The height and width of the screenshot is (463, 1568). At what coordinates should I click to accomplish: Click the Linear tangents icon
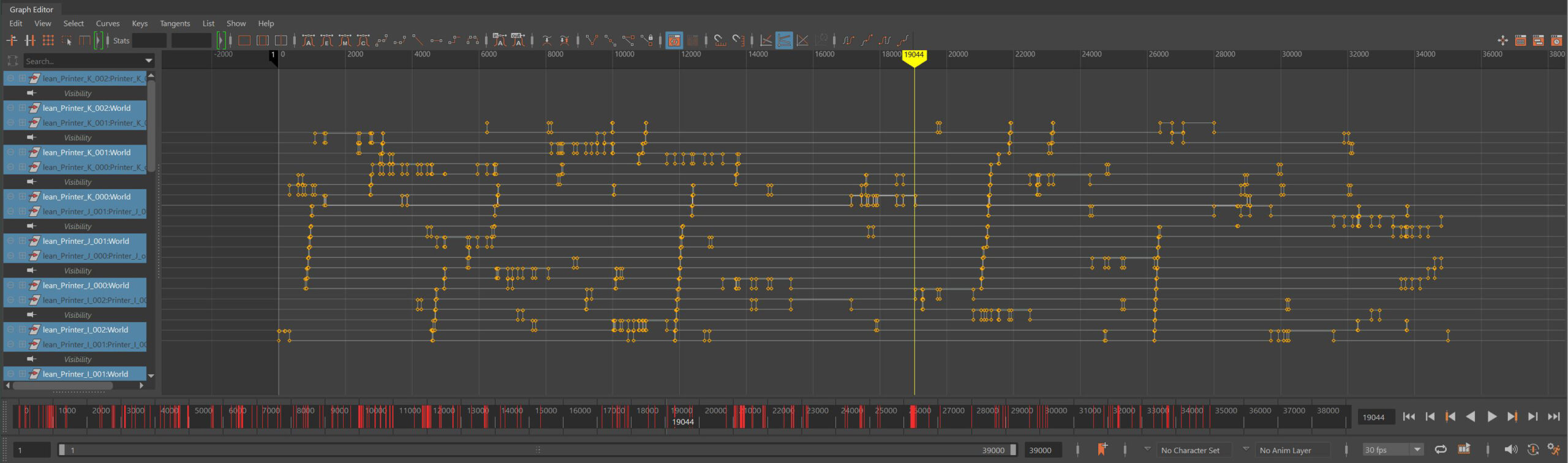418,40
